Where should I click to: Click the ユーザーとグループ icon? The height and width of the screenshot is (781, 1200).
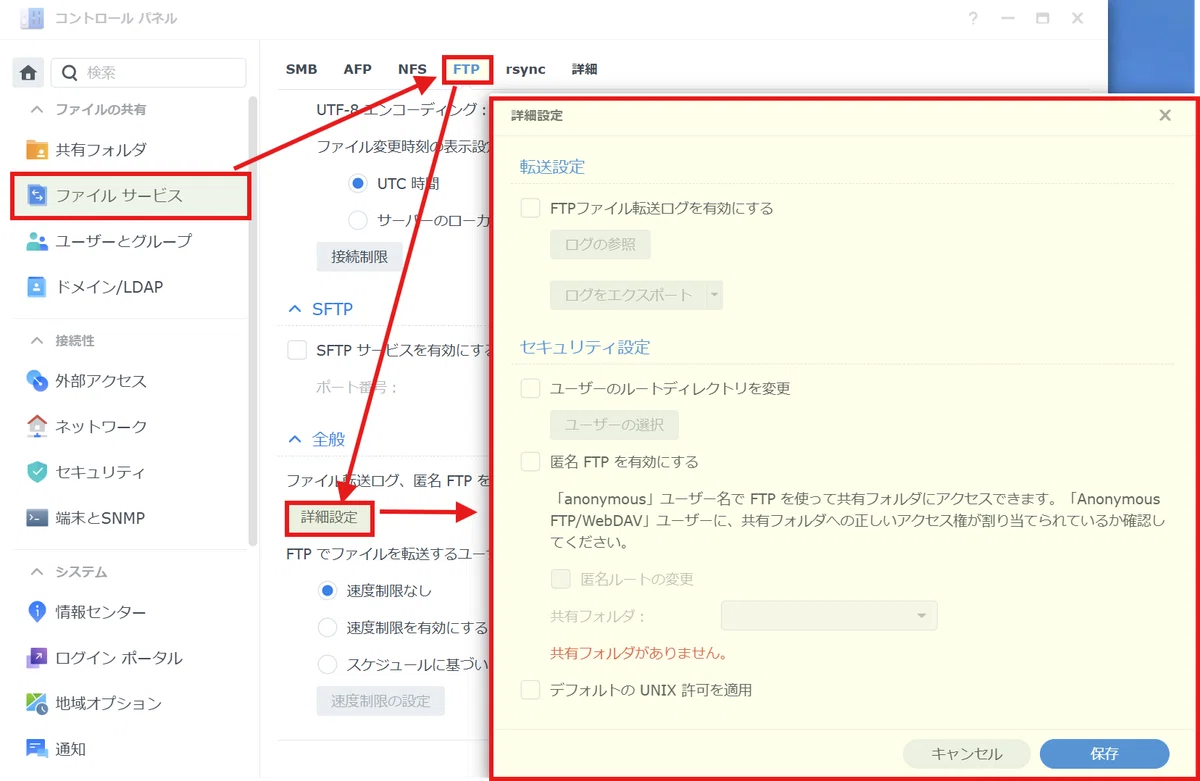37,241
